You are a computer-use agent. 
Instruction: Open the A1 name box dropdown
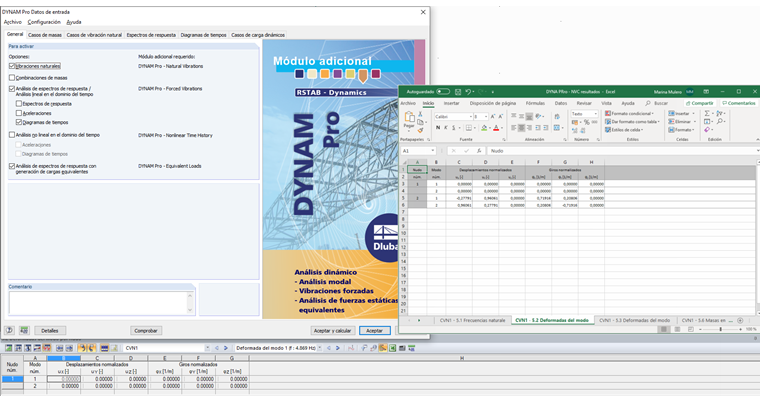coord(432,151)
